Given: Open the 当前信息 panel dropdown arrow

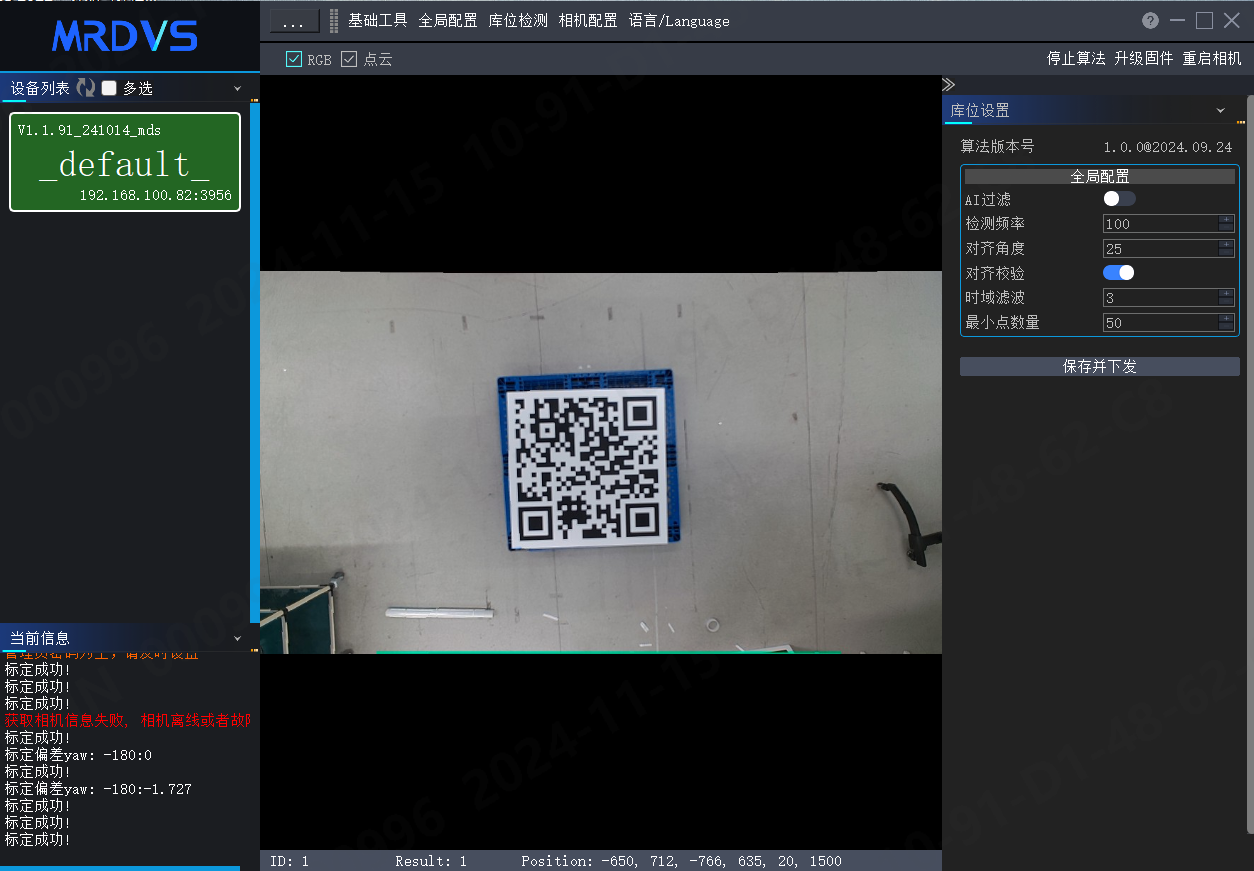Looking at the screenshot, I should click(x=238, y=638).
